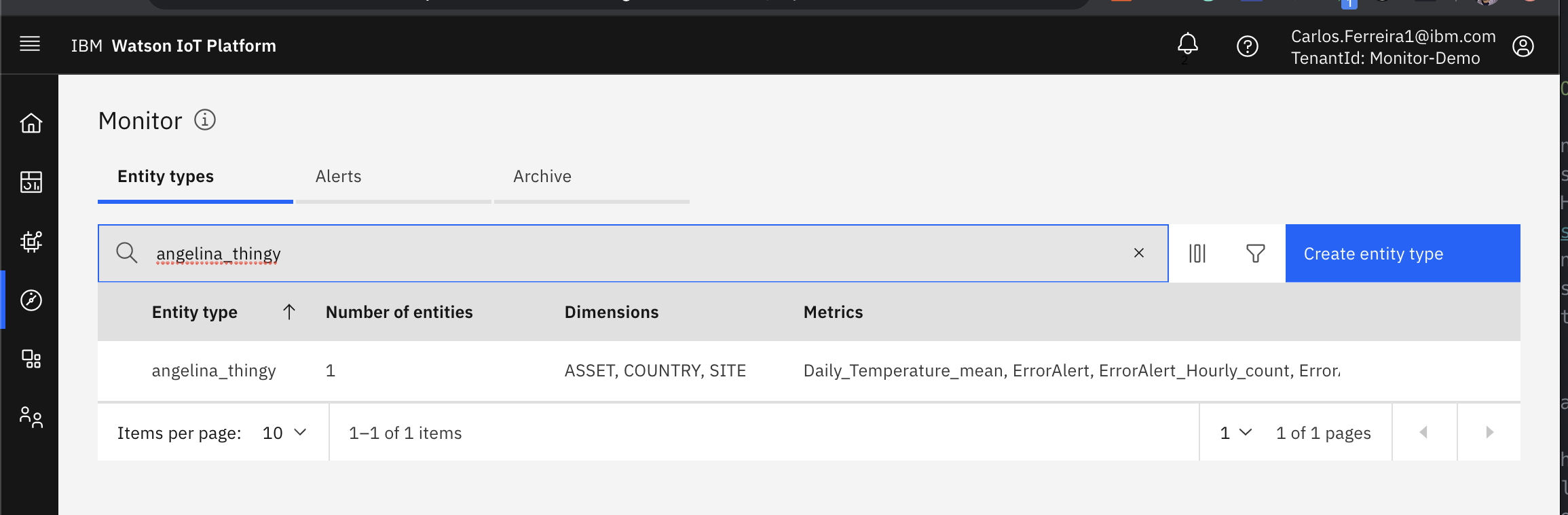Show Monitor info tooltip icon

coord(205,120)
